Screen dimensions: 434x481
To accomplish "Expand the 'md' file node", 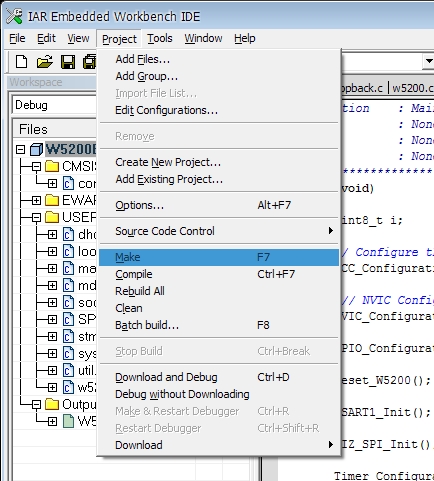I will coord(52,286).
